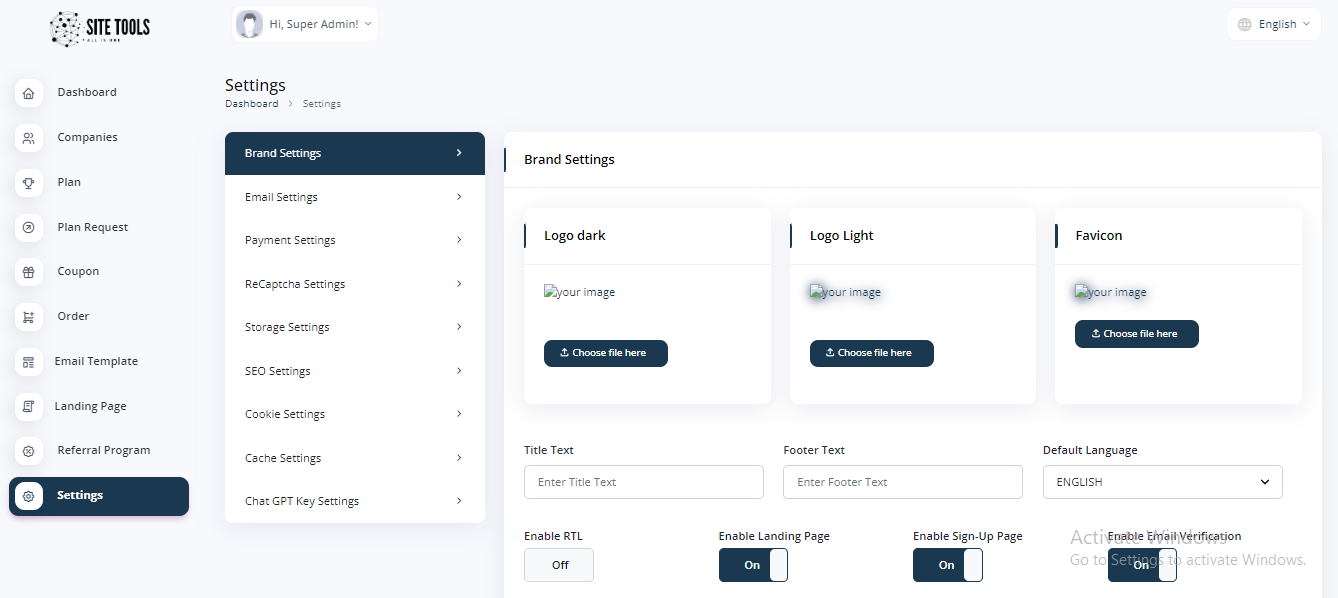Open the Hi, Super Admin user menu
This screenshot has height=598, width=1338.
(x=305, y=24)
